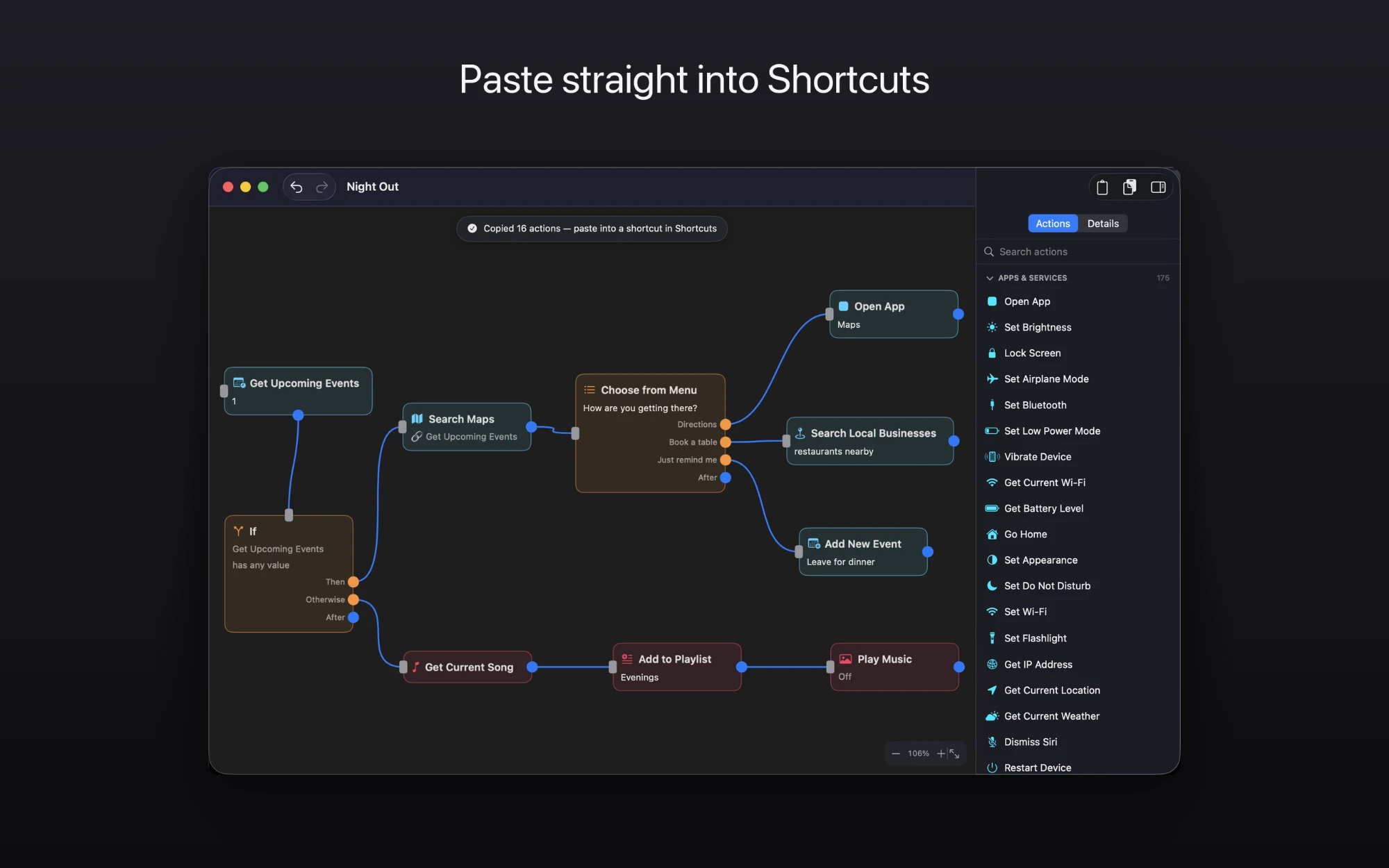Select Open App in actions list
1389x868 pixels.
tap(1078, 301)
